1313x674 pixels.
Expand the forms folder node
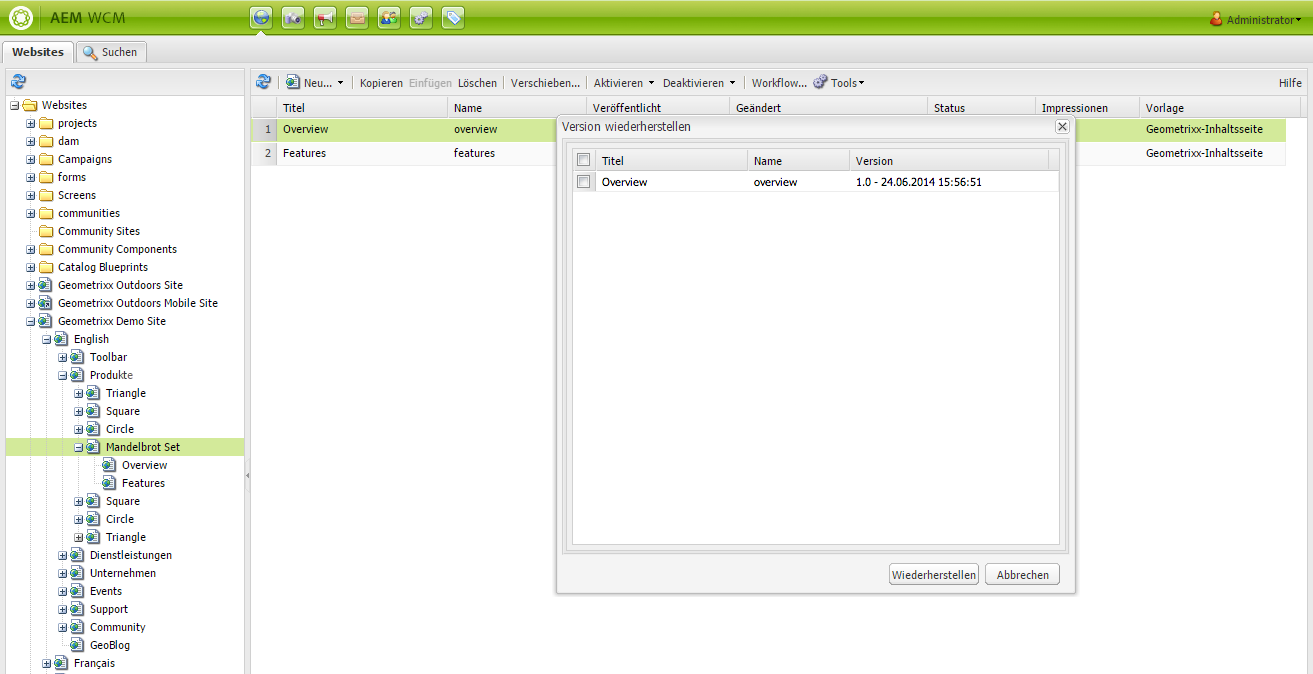[x=31, y=177]
